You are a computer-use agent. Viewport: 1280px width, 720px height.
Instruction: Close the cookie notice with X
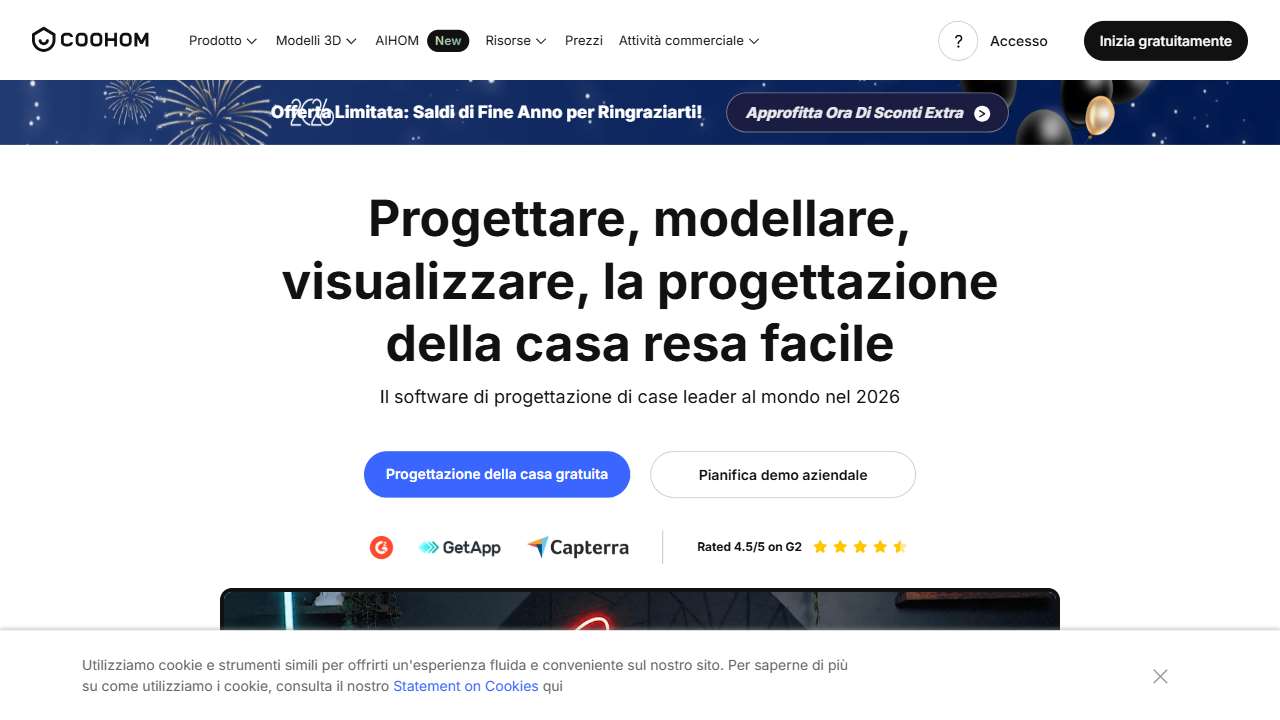pos(1160,676)
